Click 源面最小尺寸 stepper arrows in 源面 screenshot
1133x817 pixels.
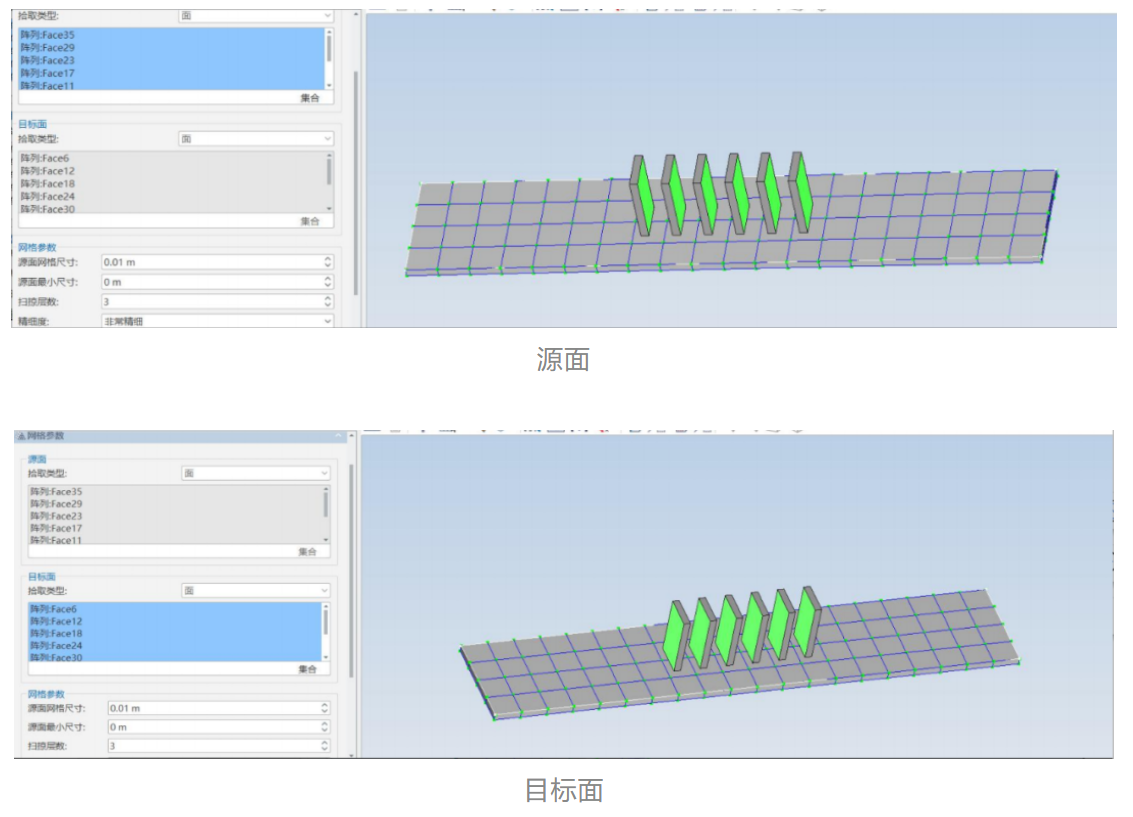pos(327,282)
